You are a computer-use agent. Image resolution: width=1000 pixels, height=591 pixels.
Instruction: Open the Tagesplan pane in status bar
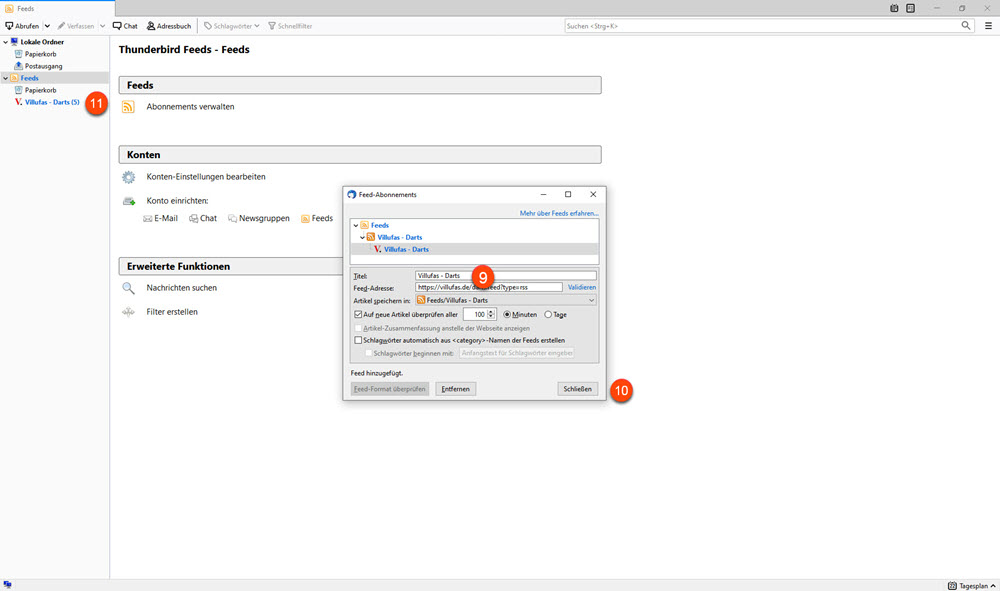[x=967, y=584]
